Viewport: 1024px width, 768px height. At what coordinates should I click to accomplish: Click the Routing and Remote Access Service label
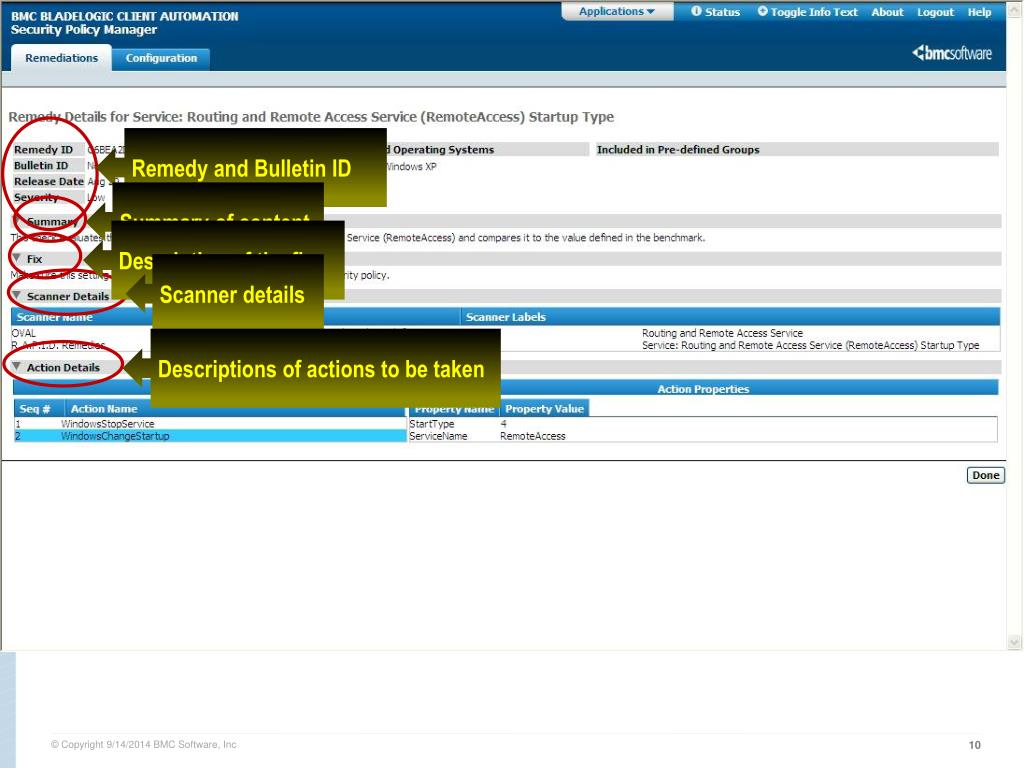(722, 333)
